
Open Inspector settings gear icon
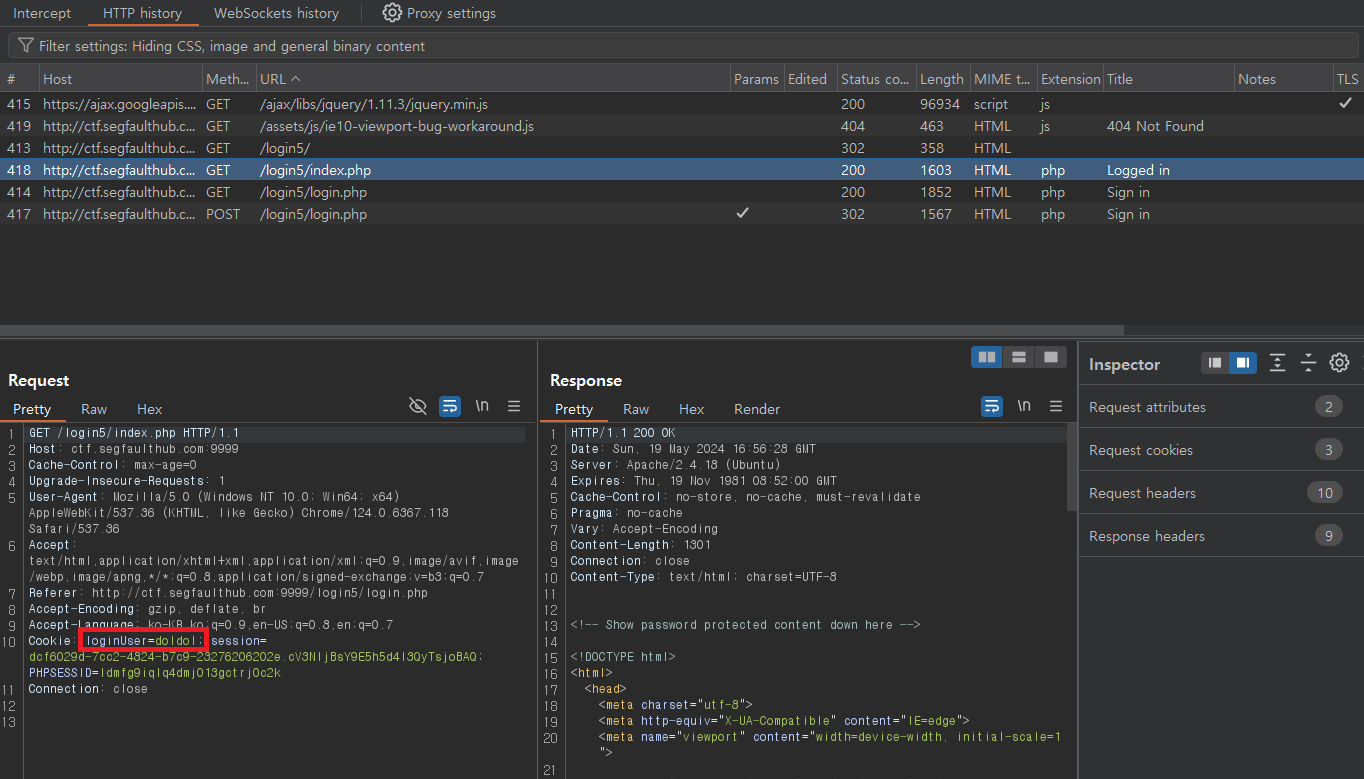(x=1339, y=363)
